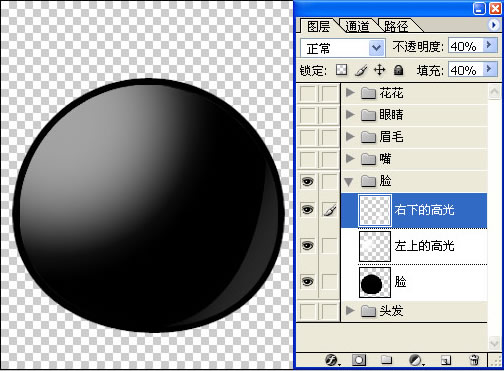Viewport: 504px width, 371px height.
Task: Click the lock all padlock icon
Action: (398, 70)
